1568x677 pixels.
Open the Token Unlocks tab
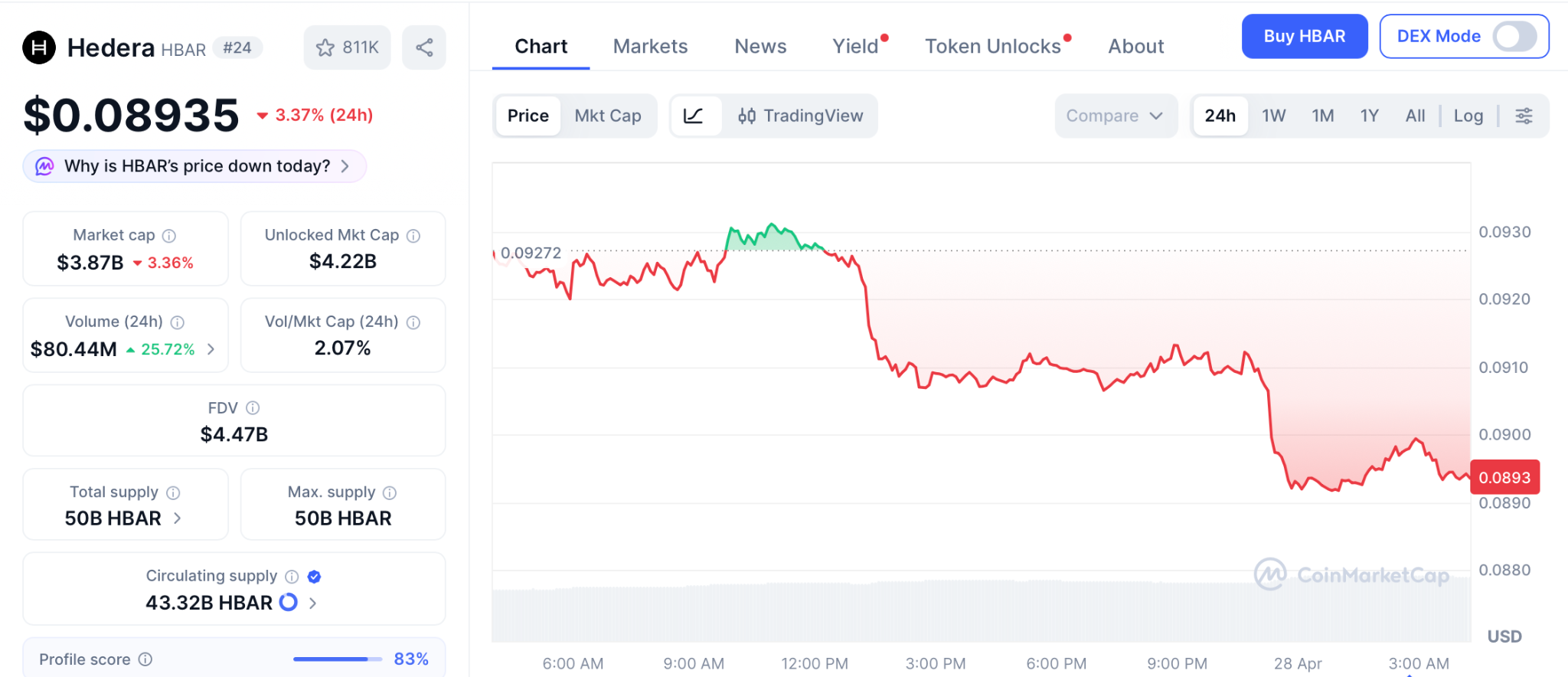[992, 47]
